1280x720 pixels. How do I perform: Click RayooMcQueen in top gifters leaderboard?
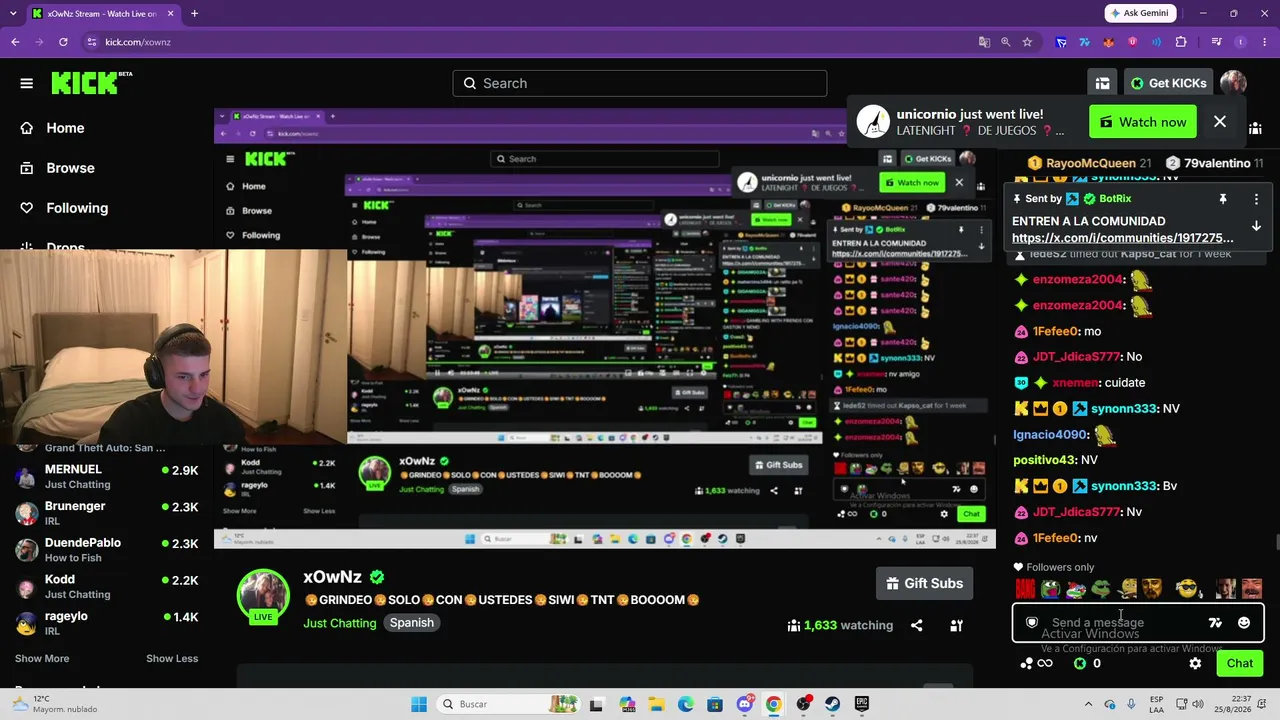[1089, 163]
